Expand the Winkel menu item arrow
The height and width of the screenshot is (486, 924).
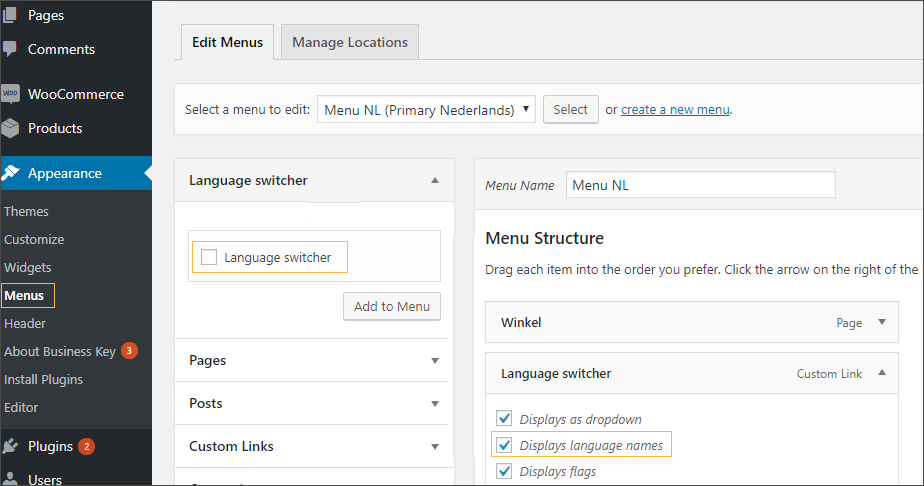point(881,323)
